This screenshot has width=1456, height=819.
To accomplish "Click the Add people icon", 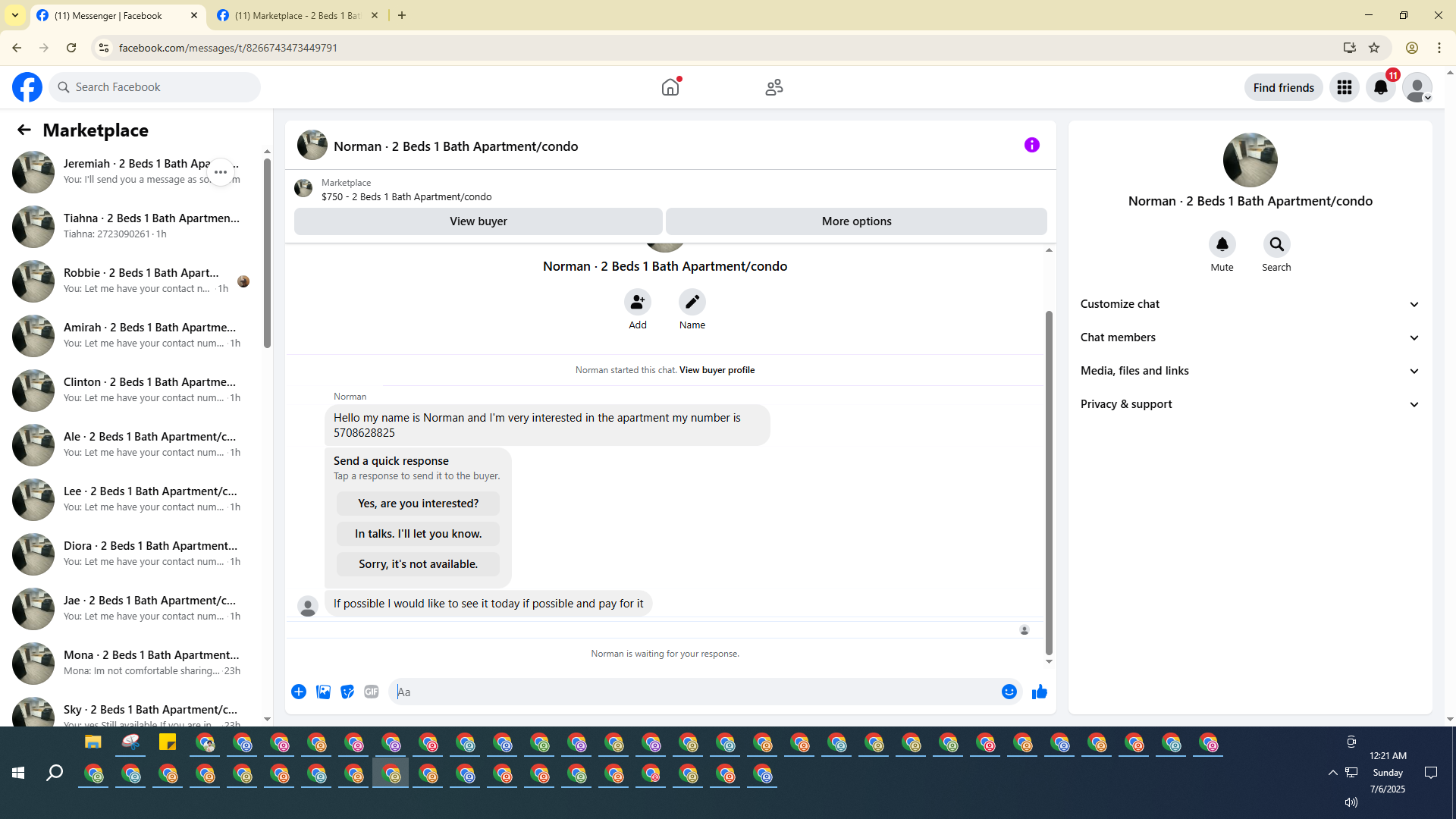I will 637,302.
